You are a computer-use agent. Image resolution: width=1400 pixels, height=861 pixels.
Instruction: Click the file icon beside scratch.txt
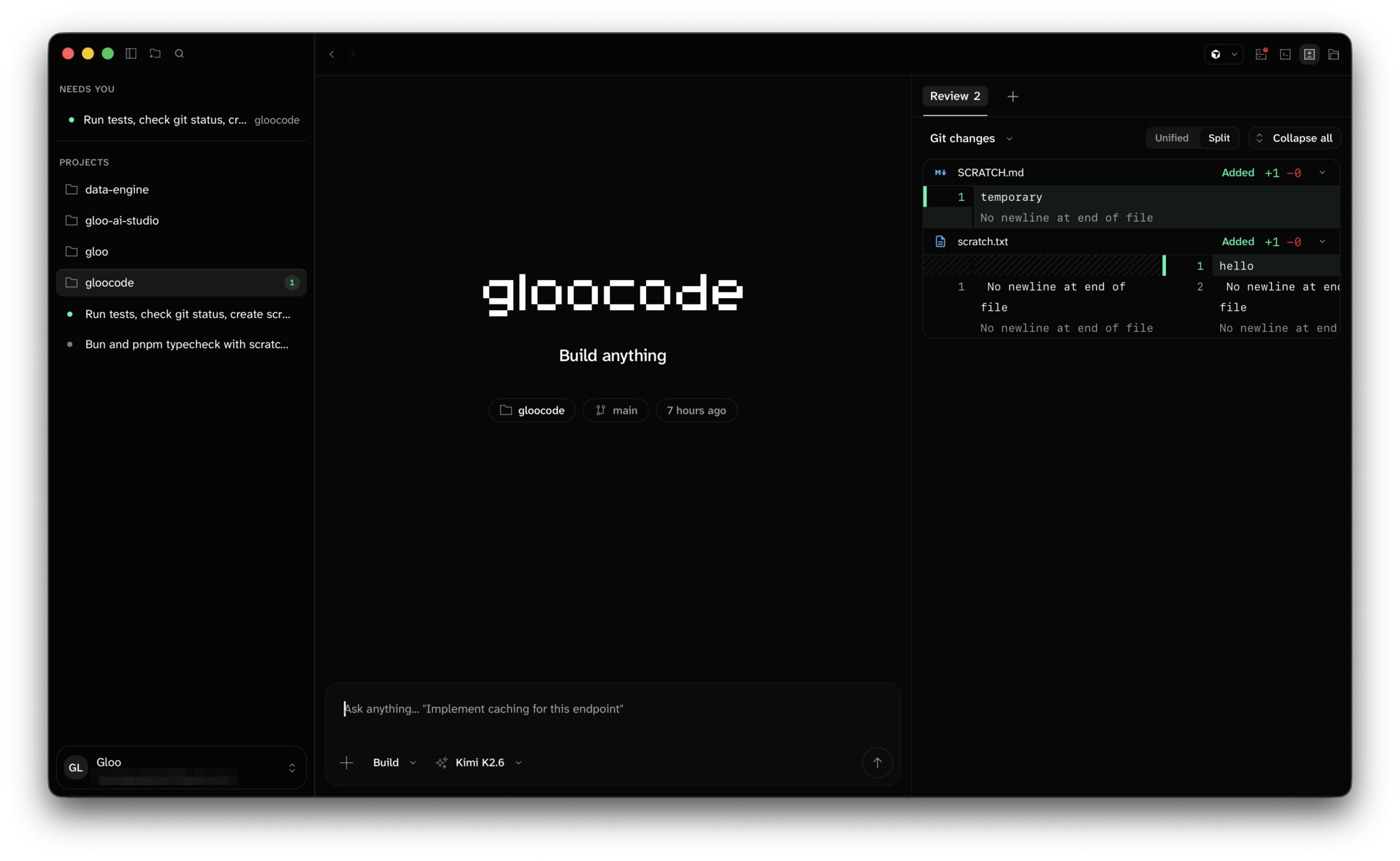click(x=940, y=241)
